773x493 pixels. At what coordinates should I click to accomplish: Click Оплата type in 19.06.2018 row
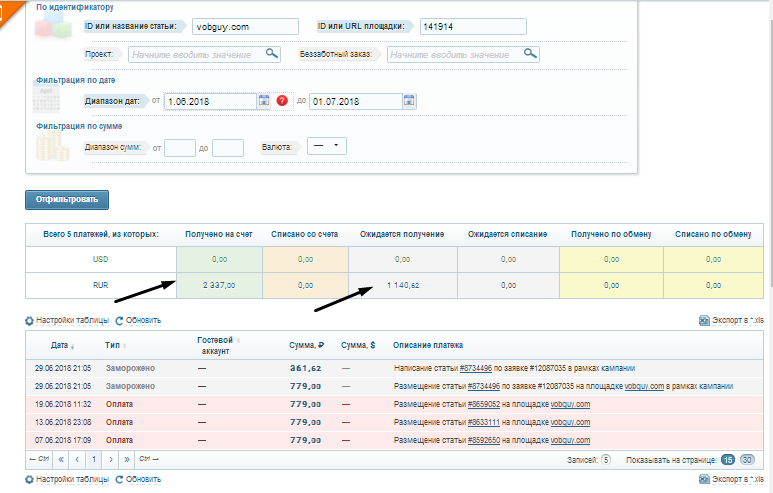pos(119,404)
